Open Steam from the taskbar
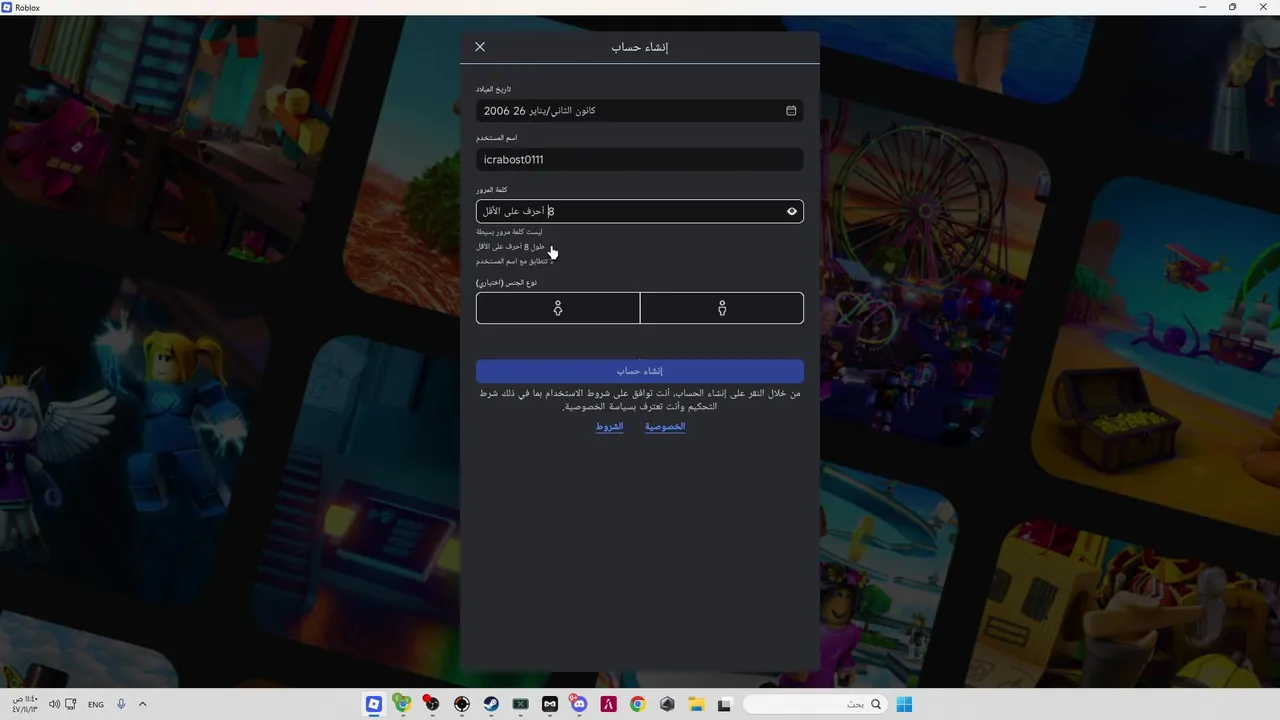Viewport: 1280px width, 720px height. click(x=491, y=704)
